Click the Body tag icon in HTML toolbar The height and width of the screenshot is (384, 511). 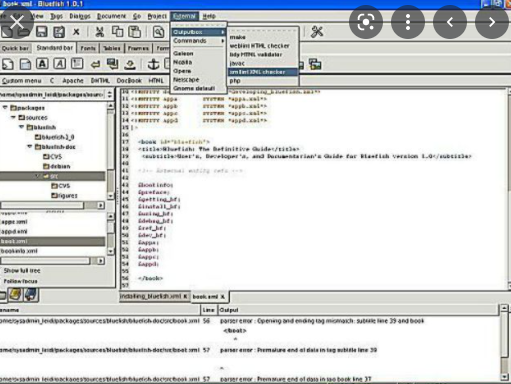pos(25,64)
